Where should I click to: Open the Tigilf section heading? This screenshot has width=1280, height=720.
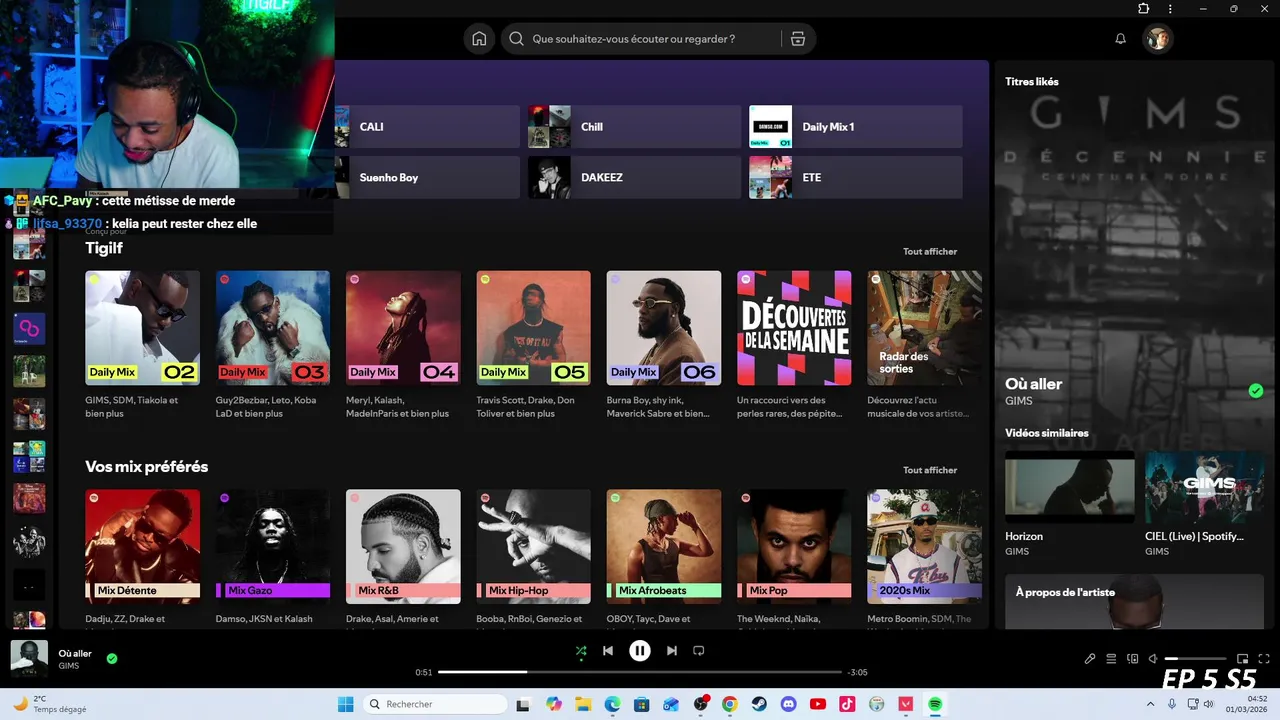point(104,248)
